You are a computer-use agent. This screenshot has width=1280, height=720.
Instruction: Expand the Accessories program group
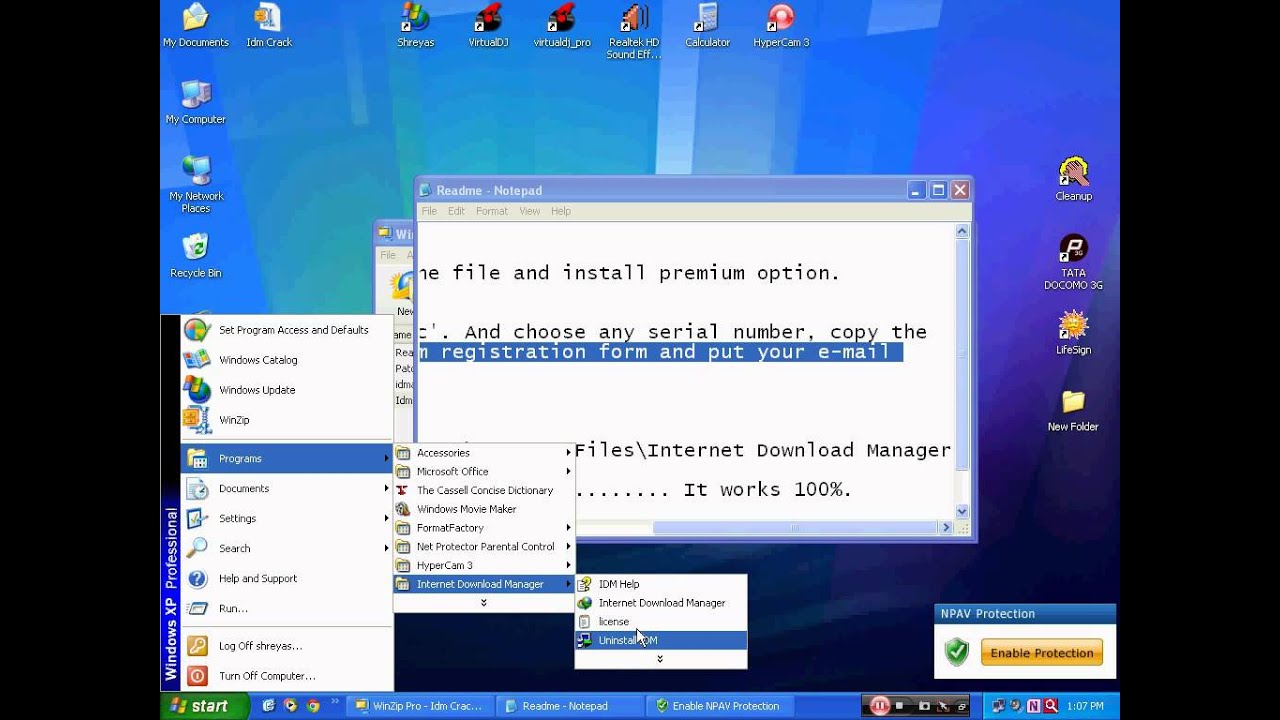pos(484,453)
